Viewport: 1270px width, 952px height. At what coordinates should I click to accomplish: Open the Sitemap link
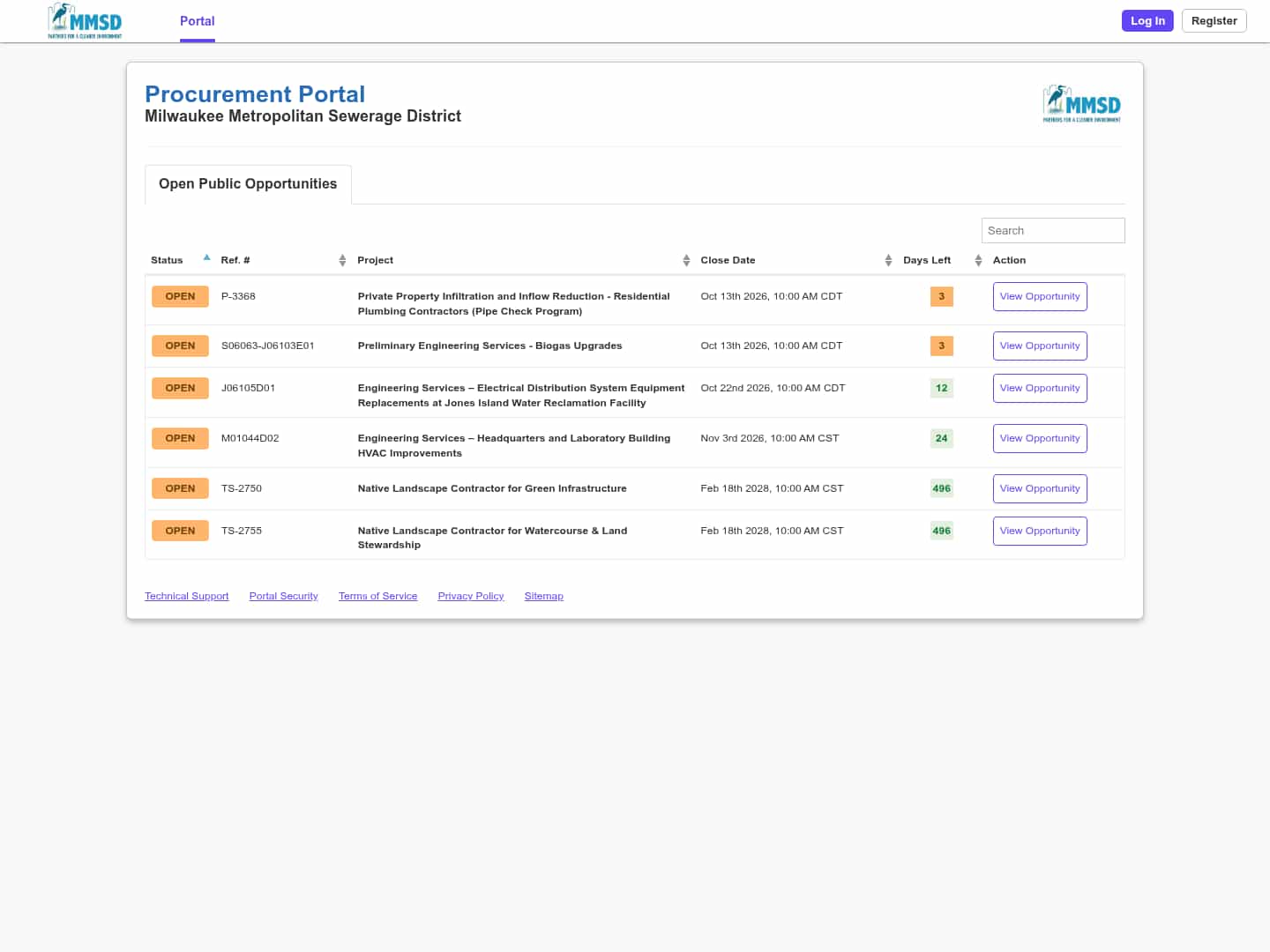click(544, 597)
